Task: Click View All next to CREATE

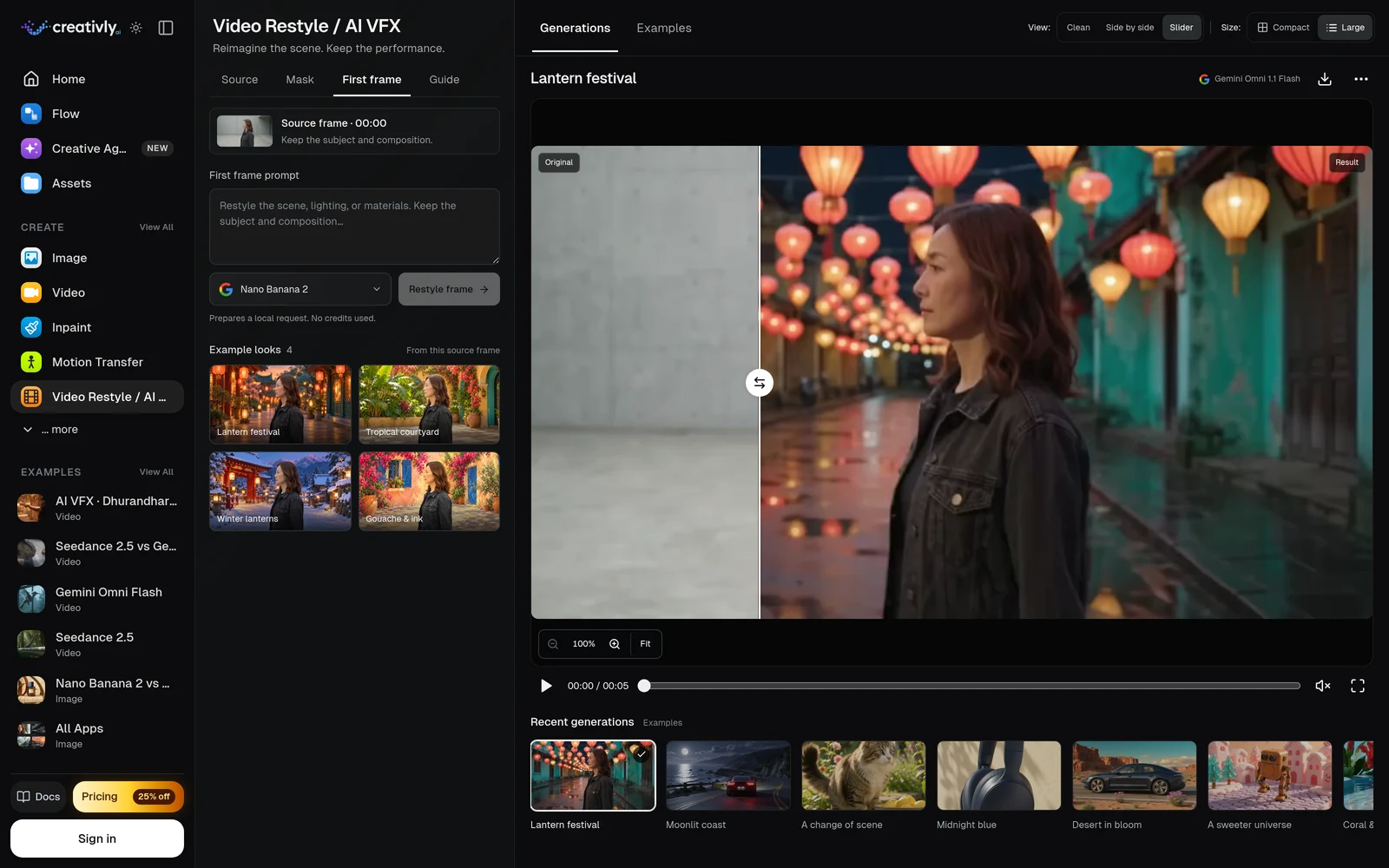Action: click(156, 227)
